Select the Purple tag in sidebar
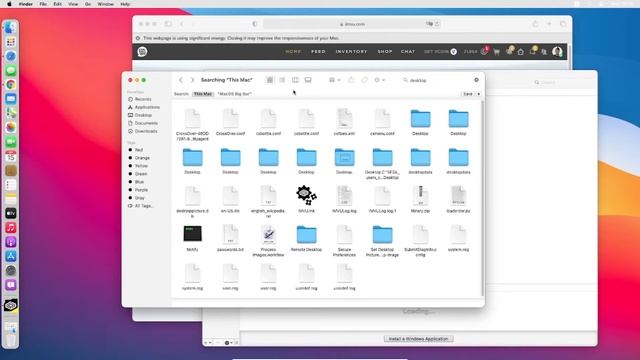 point(141,190)
